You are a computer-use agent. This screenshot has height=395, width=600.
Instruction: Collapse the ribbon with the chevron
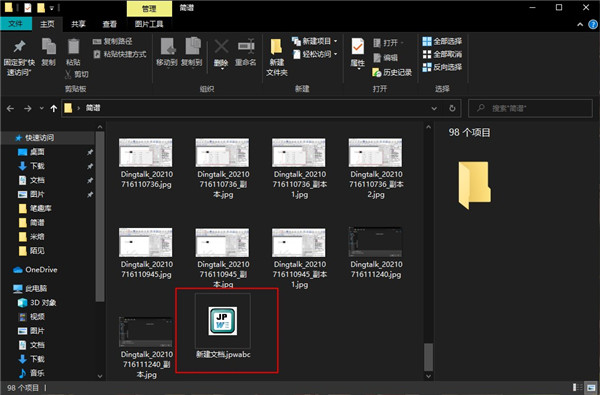point(580,24)
